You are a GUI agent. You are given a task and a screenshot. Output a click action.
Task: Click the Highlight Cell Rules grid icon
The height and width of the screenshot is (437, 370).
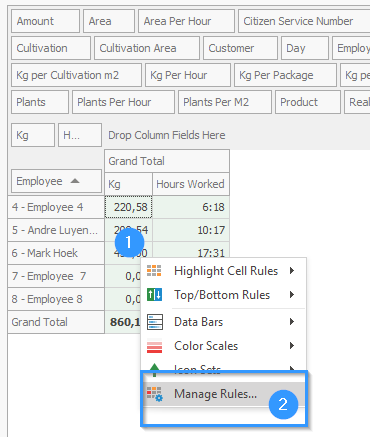(x=154, y=271)
